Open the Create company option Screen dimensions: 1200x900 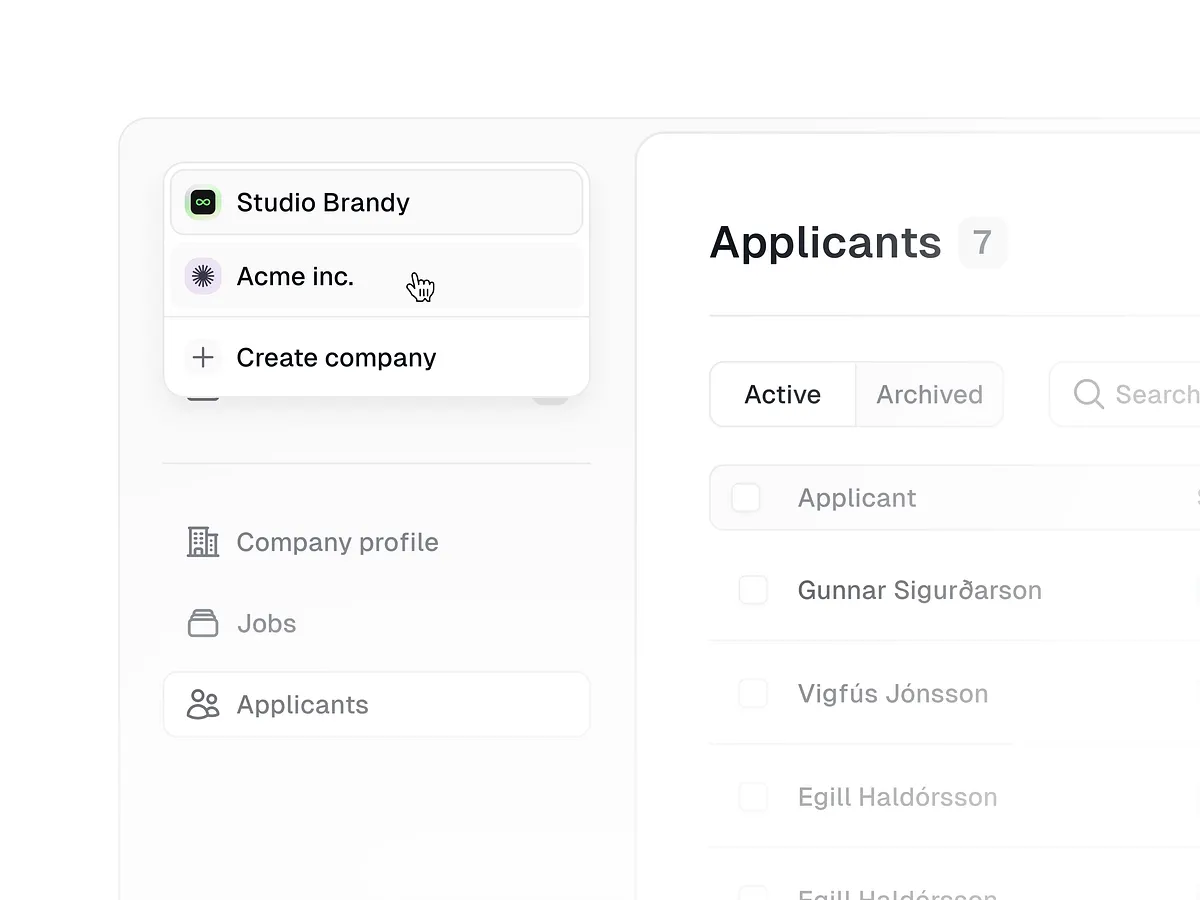click(x=336, y=357)
